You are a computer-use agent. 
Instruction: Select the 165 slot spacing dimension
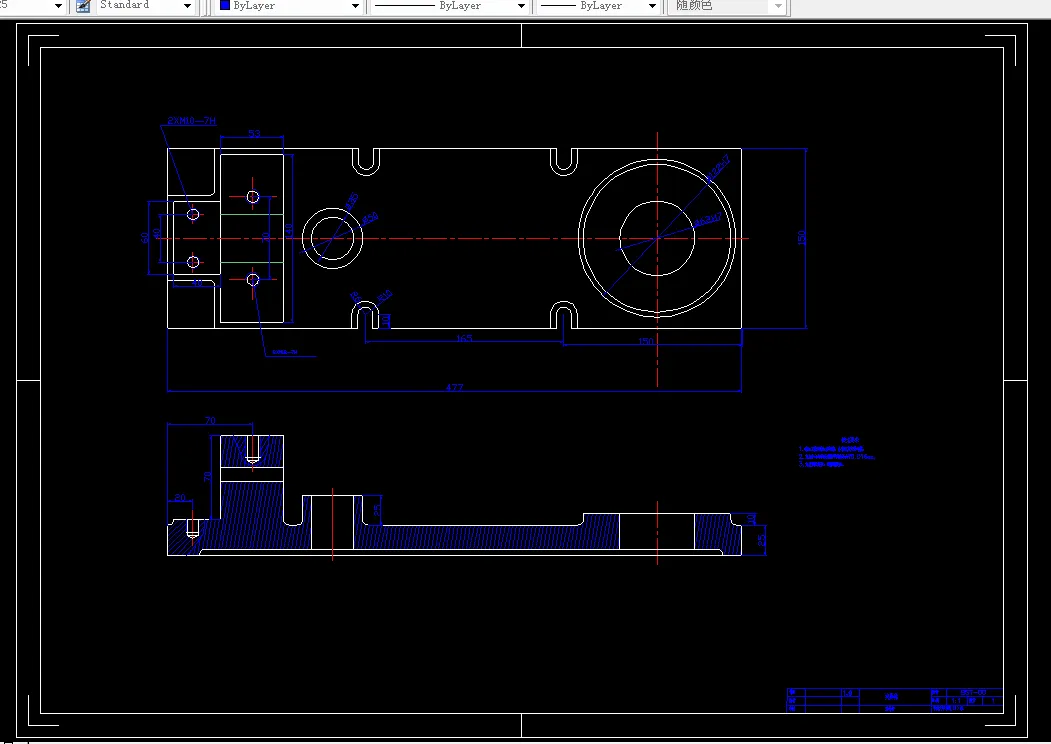(x=465, y=338)
